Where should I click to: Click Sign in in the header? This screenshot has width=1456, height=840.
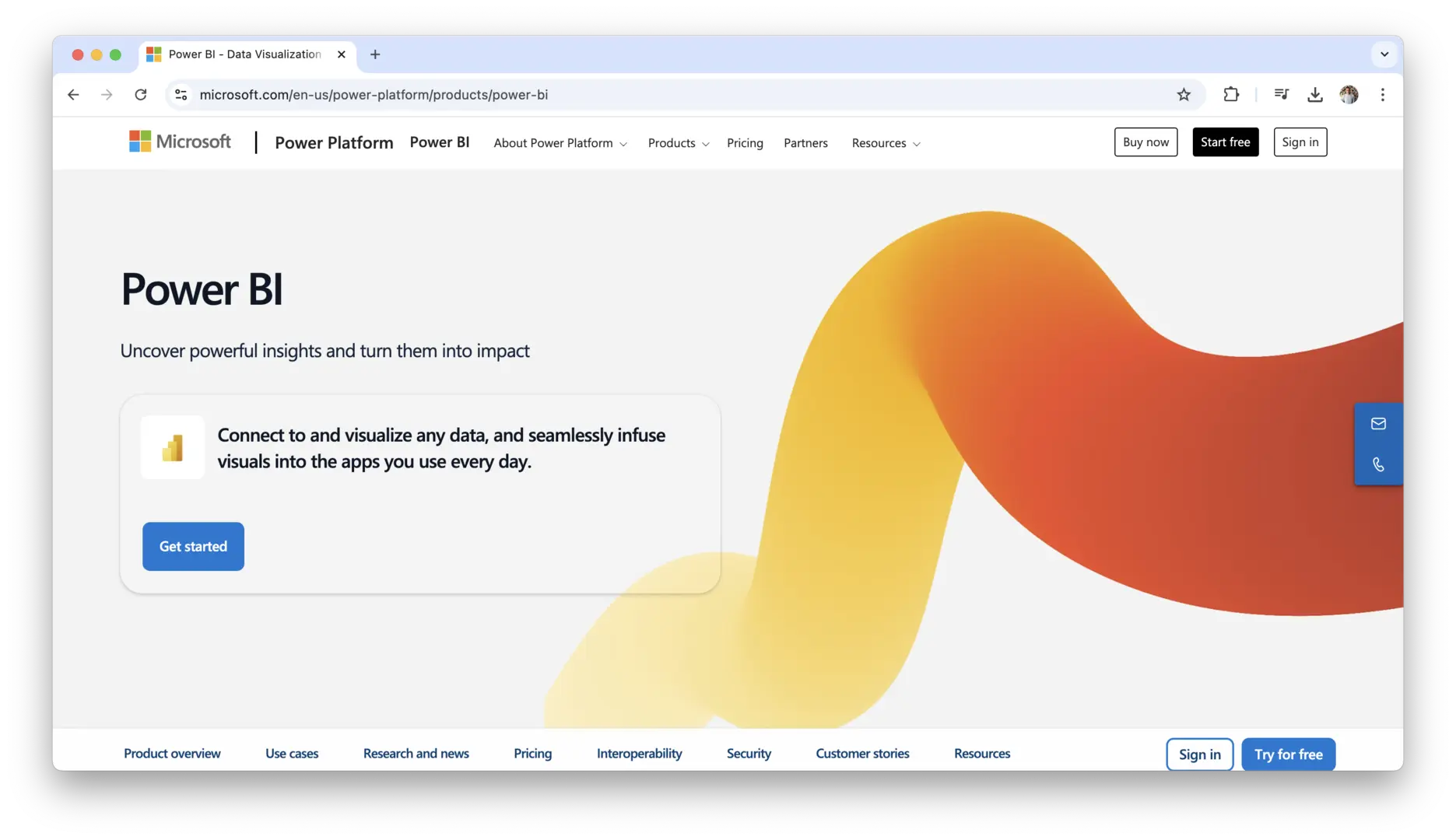1300,142
